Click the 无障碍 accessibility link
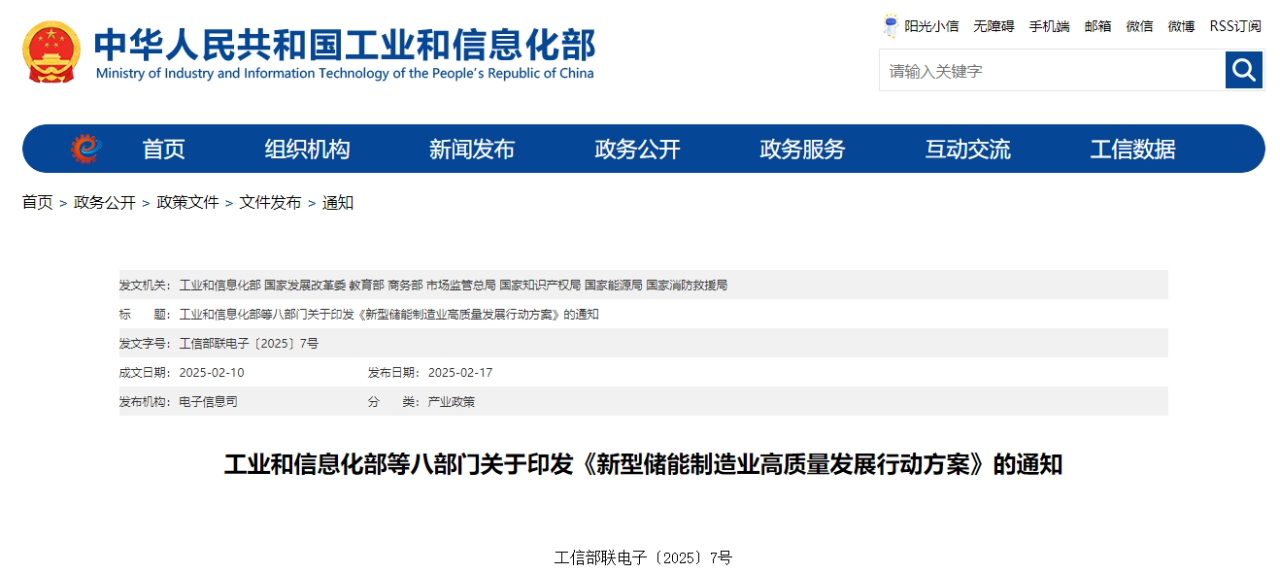The image size is (1280, 585). pyautogui.click(x=994, y=26)
